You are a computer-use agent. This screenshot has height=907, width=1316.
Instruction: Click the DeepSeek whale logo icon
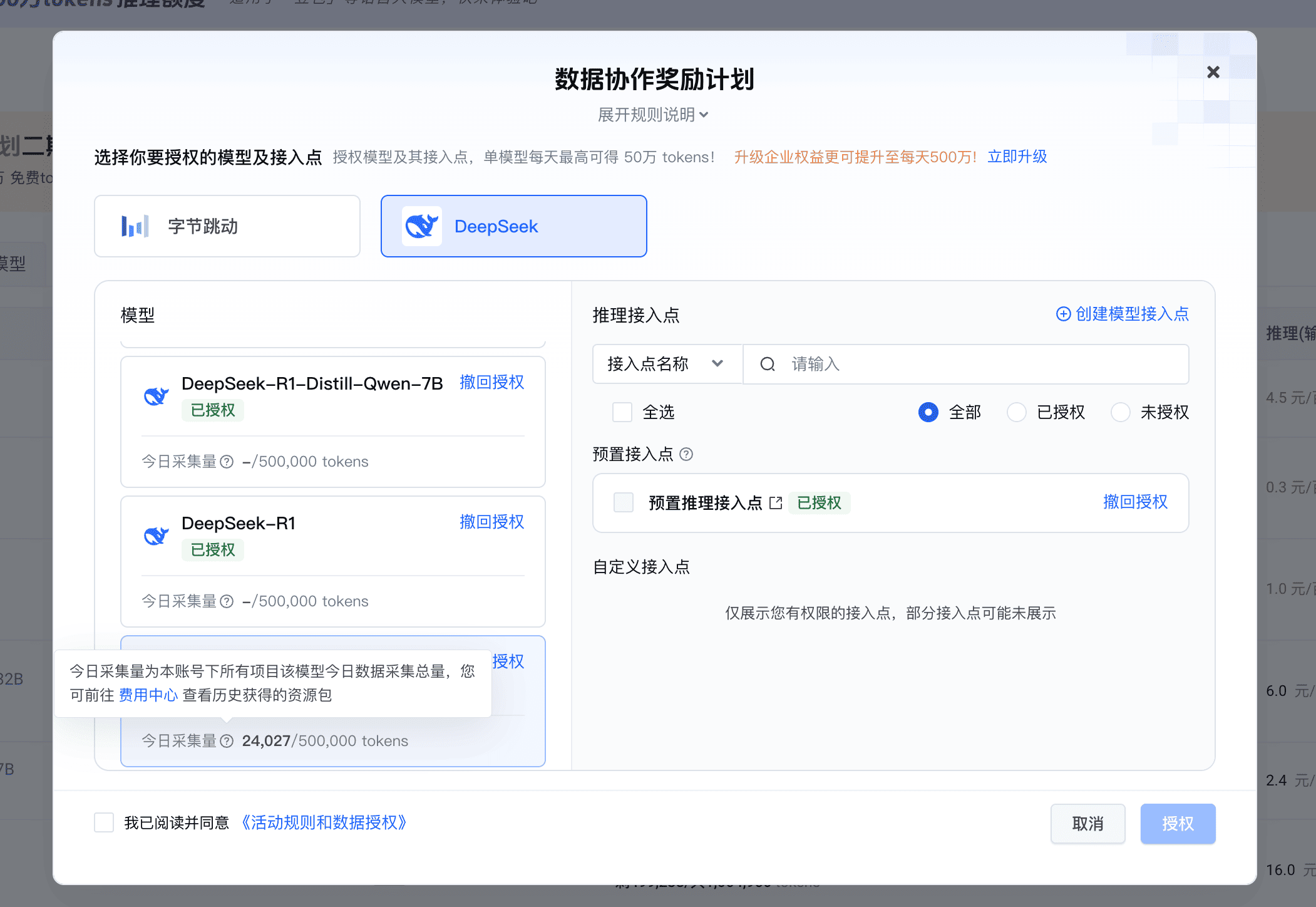[421, 226]
